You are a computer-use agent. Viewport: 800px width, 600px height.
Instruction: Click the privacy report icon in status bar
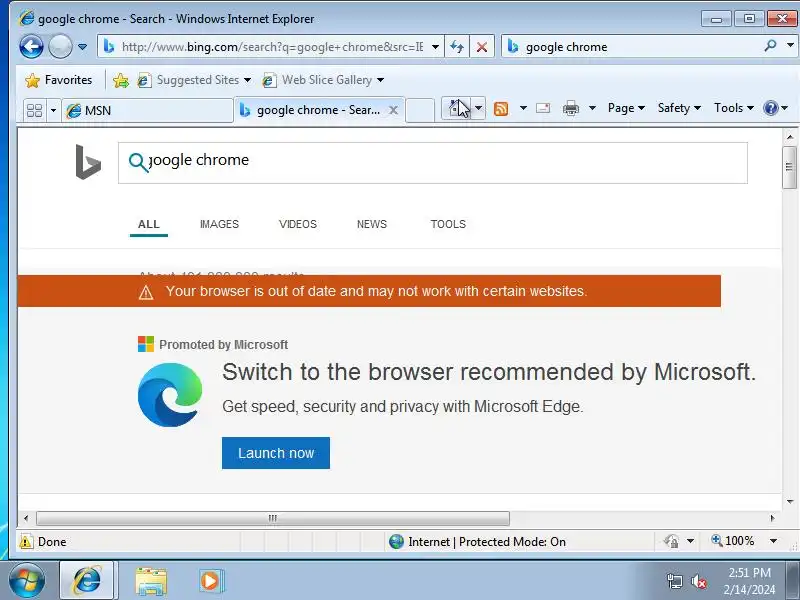(x=671, y=541)
